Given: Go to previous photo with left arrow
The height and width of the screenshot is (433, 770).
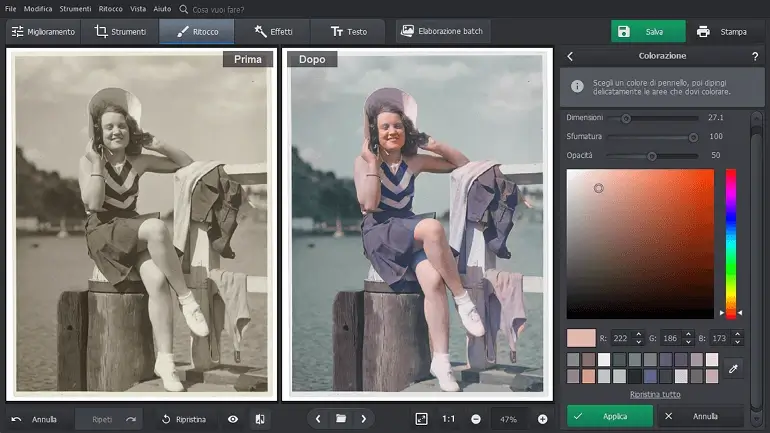Looking at the screenshot, I should click(x=318, y=419).
